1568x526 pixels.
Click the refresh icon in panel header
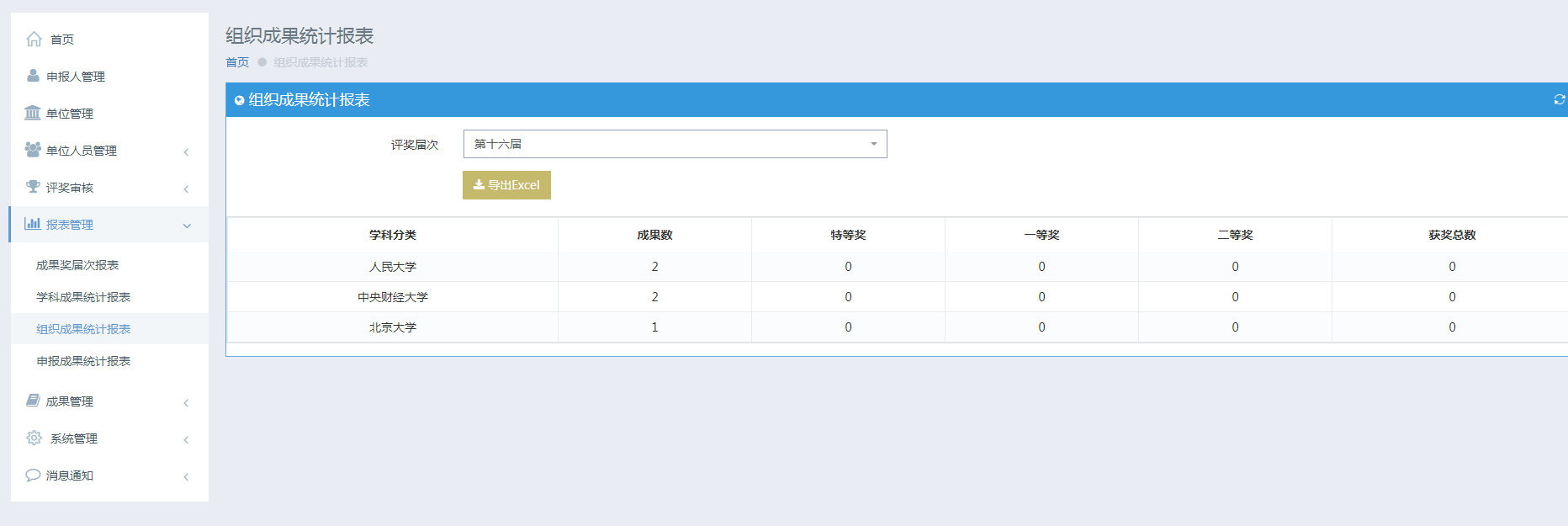point(1559,99)
